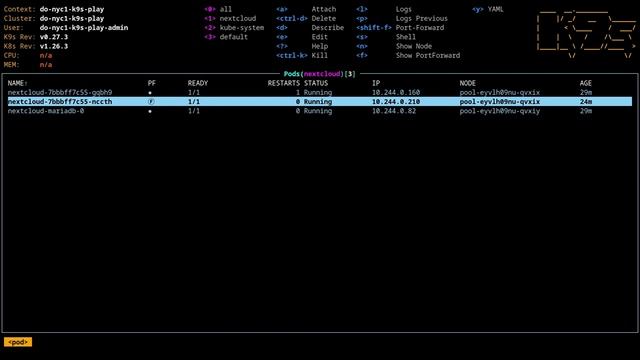Screen dimensions: 640x360
Task: Click the Edit command hint
Action: pyautogui.click(x=302, y=37)
